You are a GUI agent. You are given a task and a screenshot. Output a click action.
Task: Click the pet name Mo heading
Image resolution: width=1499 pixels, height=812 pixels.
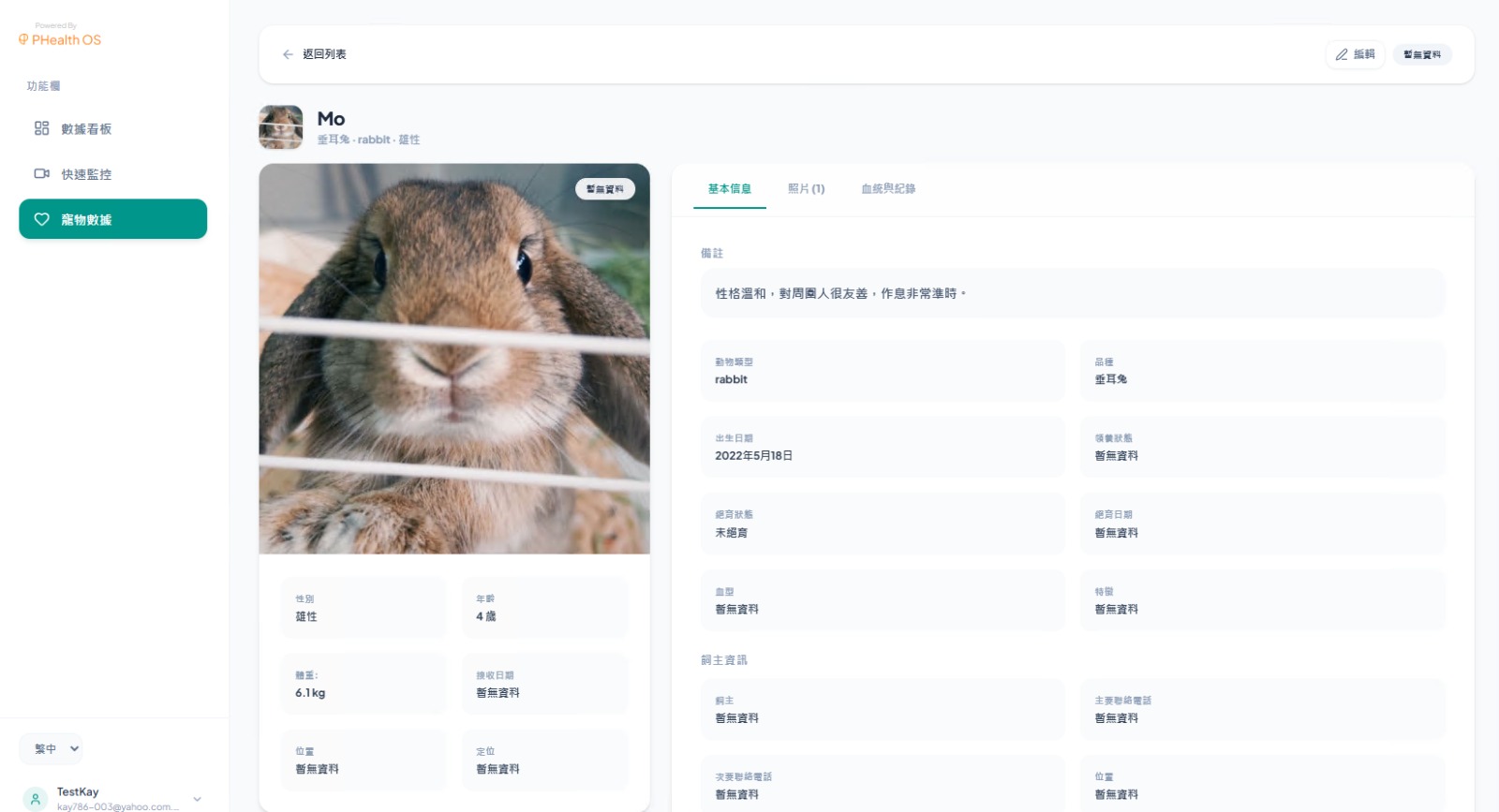(x=331, y=119)
